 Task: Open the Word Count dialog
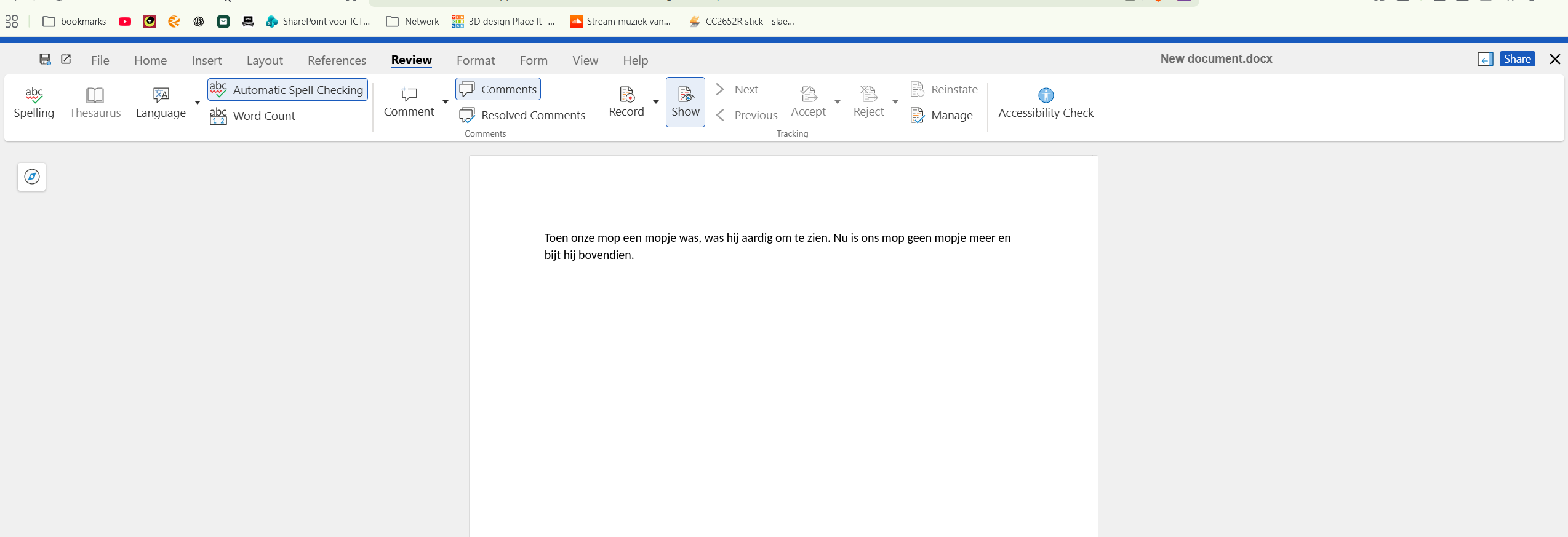252,116
